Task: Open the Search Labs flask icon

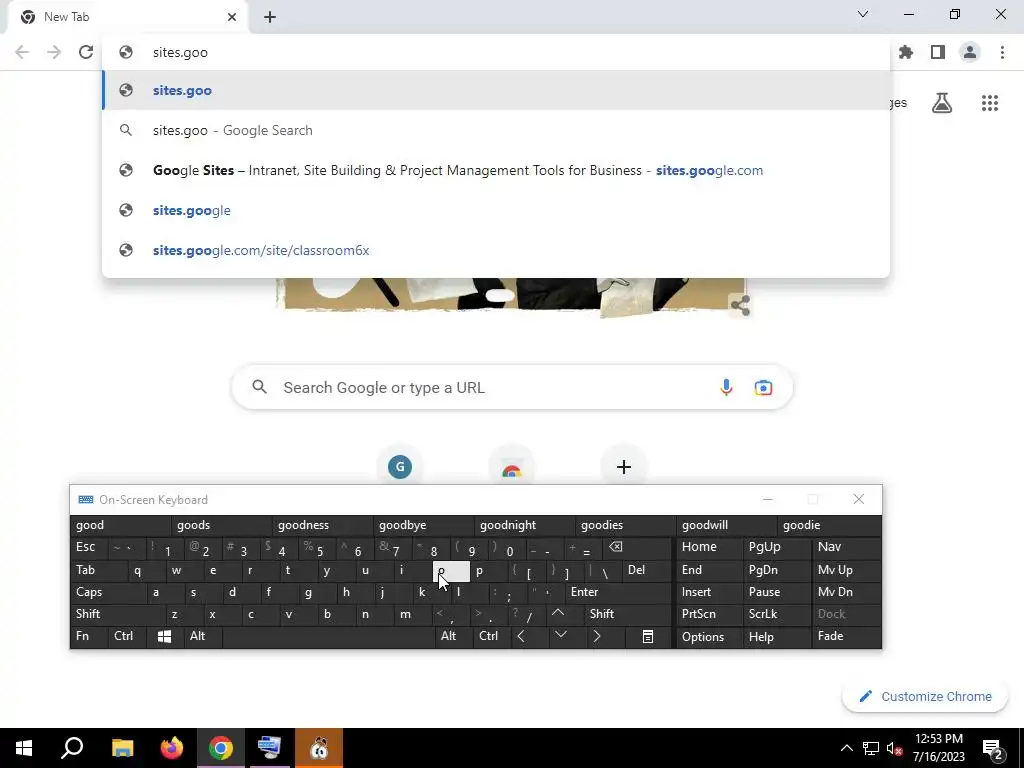Action: point(942,103)
